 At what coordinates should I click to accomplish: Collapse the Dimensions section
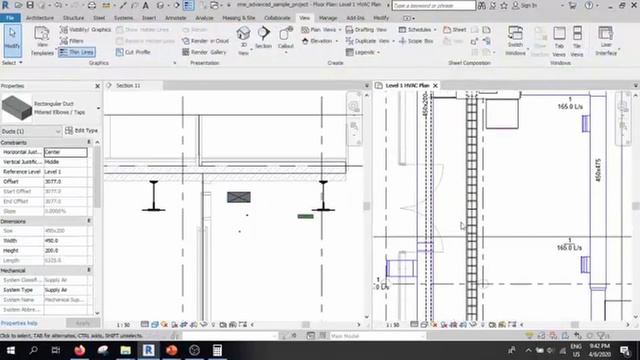tap(89, 221)
